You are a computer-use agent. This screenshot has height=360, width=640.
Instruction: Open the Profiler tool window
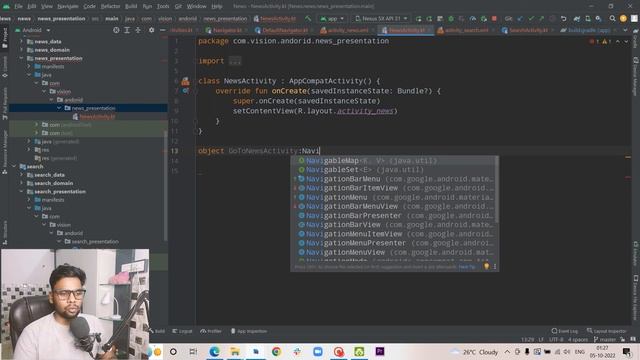pos(211,331)
